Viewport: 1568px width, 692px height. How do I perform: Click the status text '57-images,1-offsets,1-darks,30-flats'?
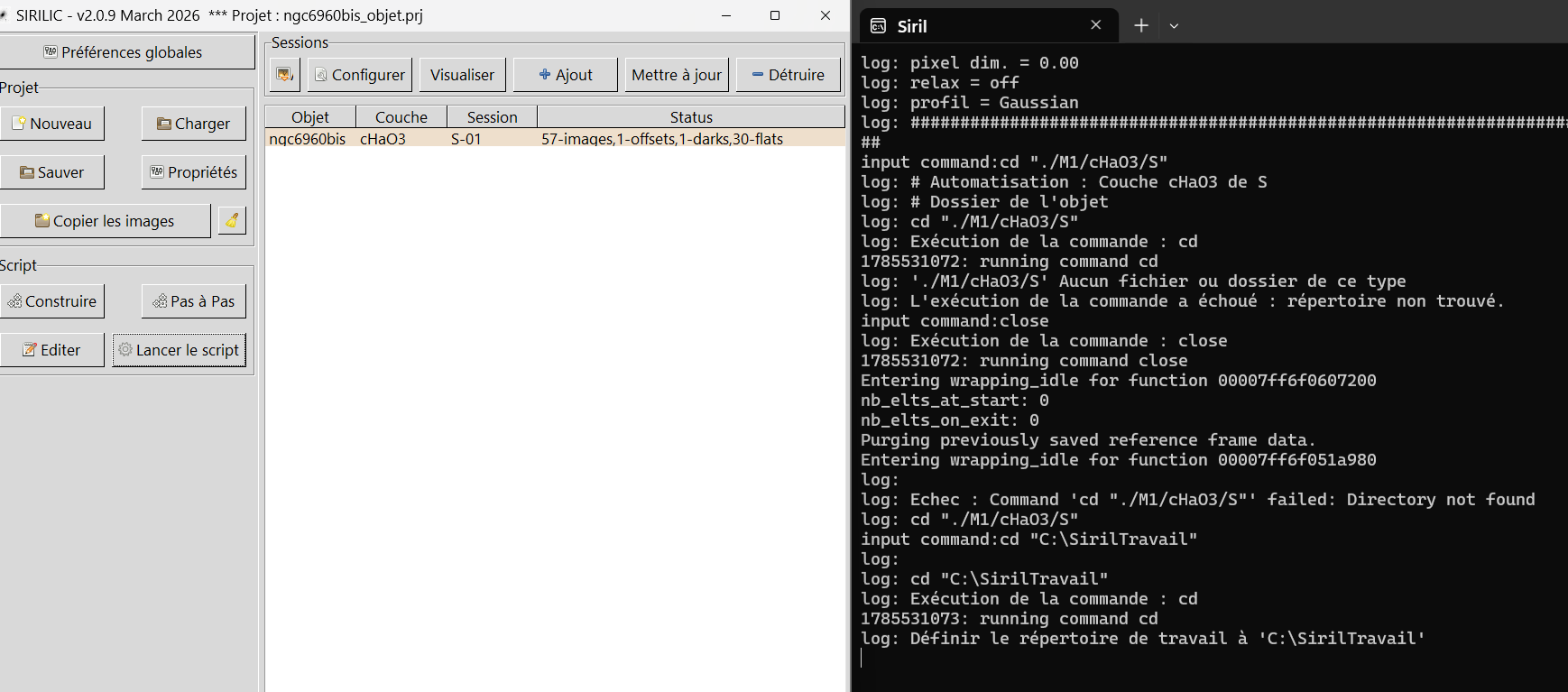(662, 139)
